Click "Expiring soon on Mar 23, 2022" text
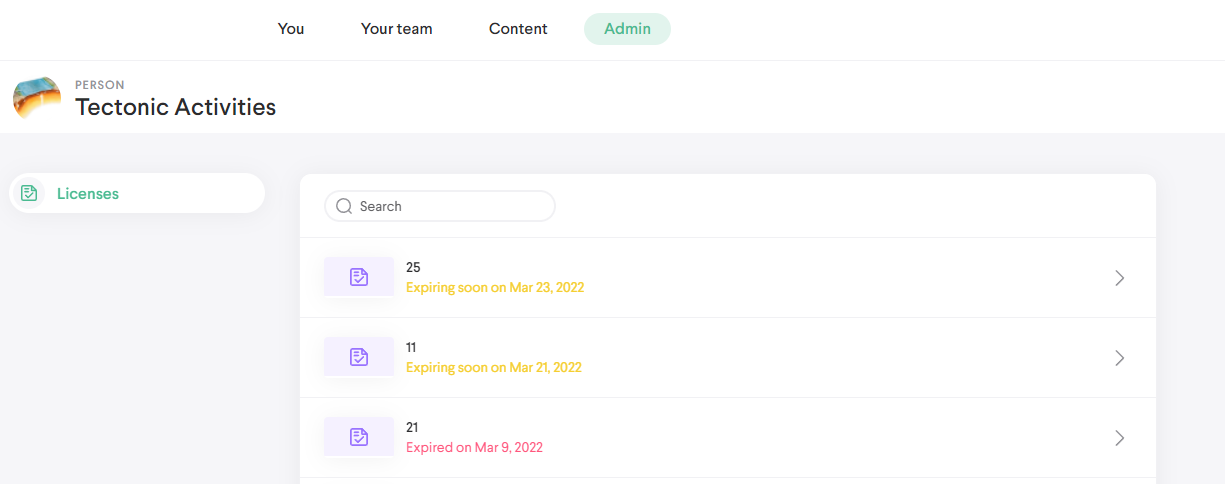The width and height of the screenshot is (1225, 484). pyautogui.click(x=495, y=288)
